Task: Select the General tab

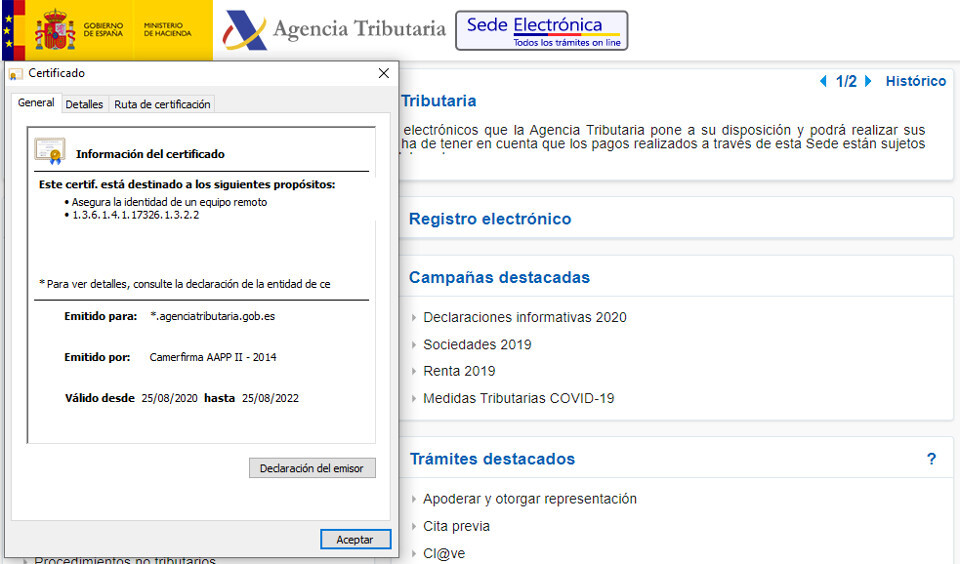Action: (x=36, y=103)
